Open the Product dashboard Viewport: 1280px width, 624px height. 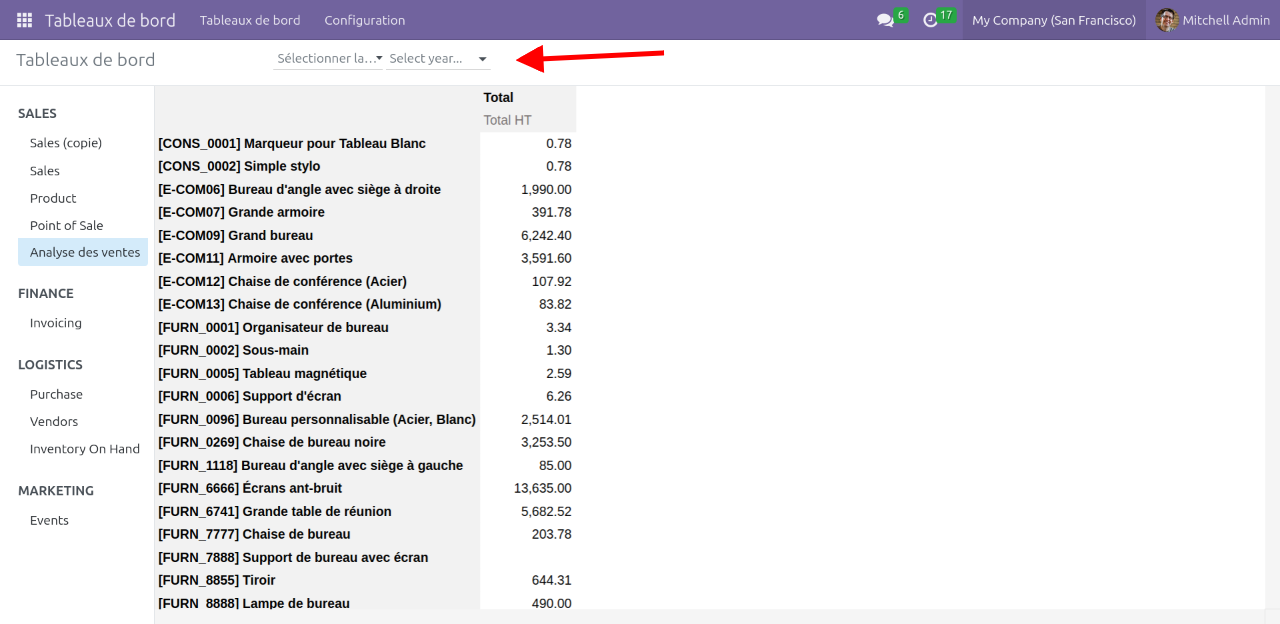click(53, 198)
